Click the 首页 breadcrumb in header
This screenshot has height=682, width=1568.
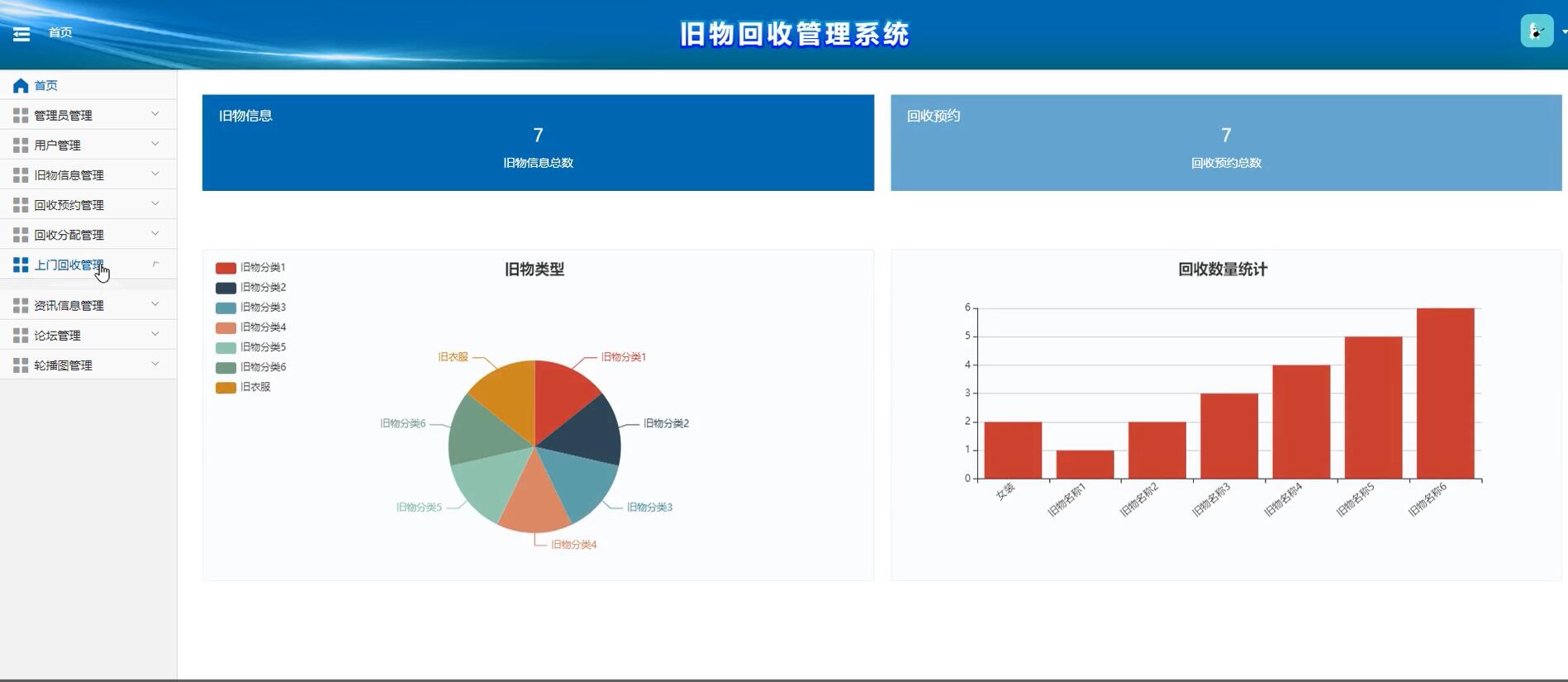pos(60,32)
